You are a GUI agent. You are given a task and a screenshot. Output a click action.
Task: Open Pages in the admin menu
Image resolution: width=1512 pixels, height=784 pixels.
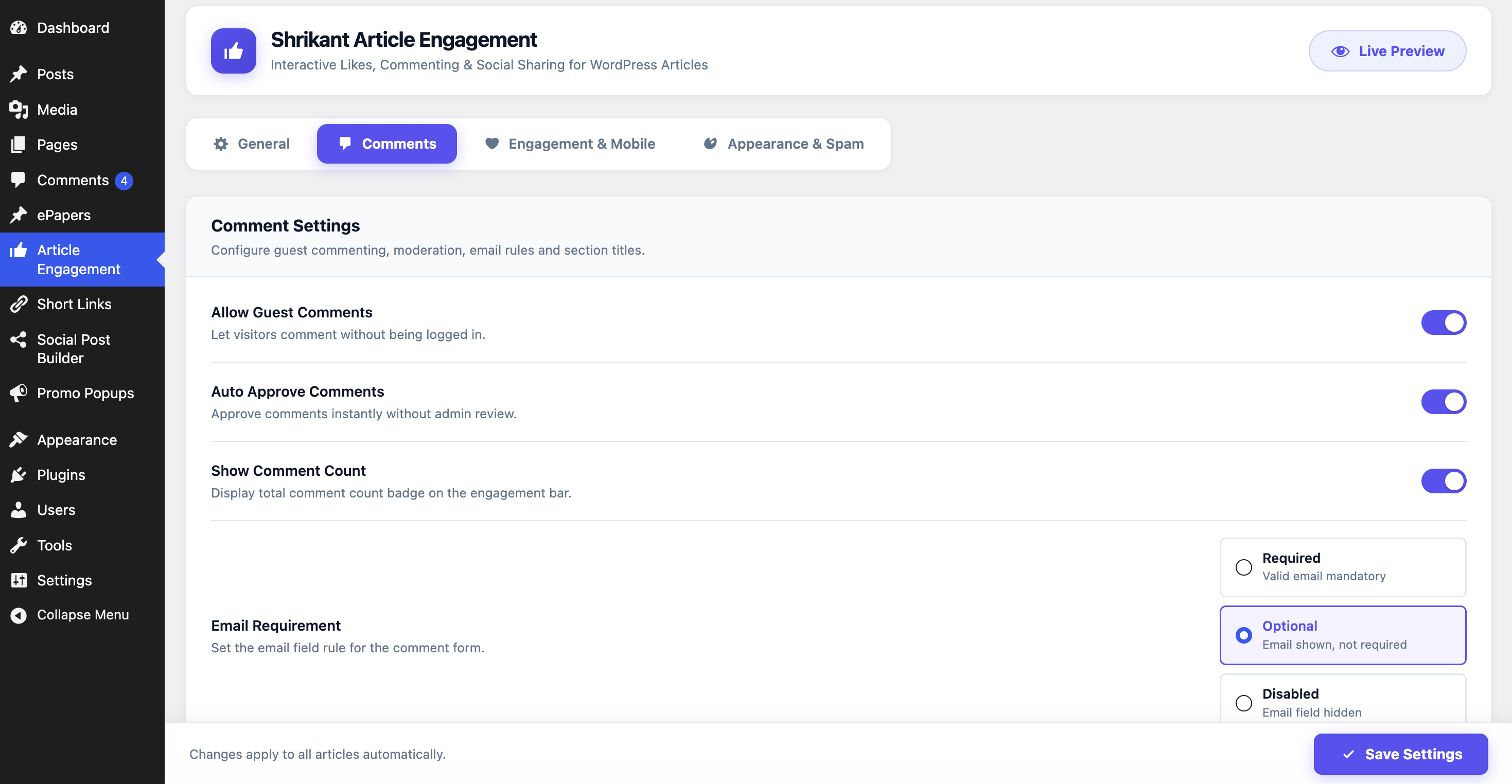coord(82,145)
